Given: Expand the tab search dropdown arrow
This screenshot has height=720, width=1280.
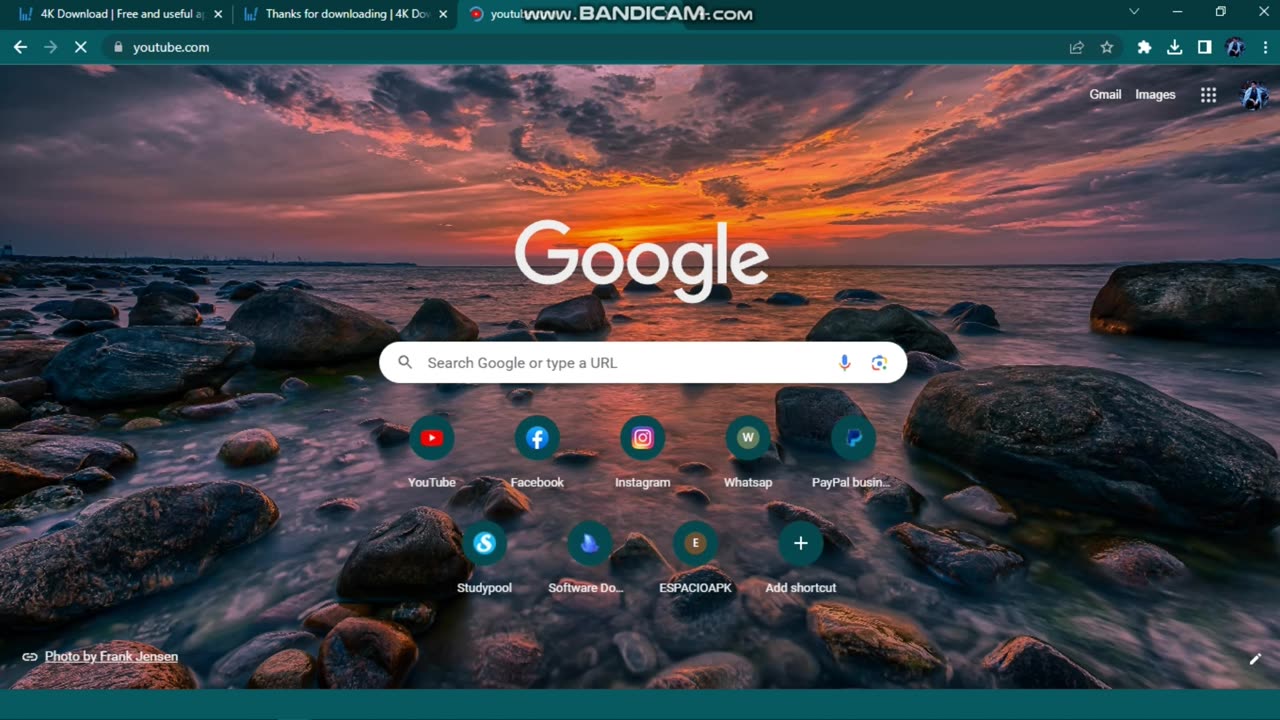Looking at the screenshot, I should coord(1134,12).
